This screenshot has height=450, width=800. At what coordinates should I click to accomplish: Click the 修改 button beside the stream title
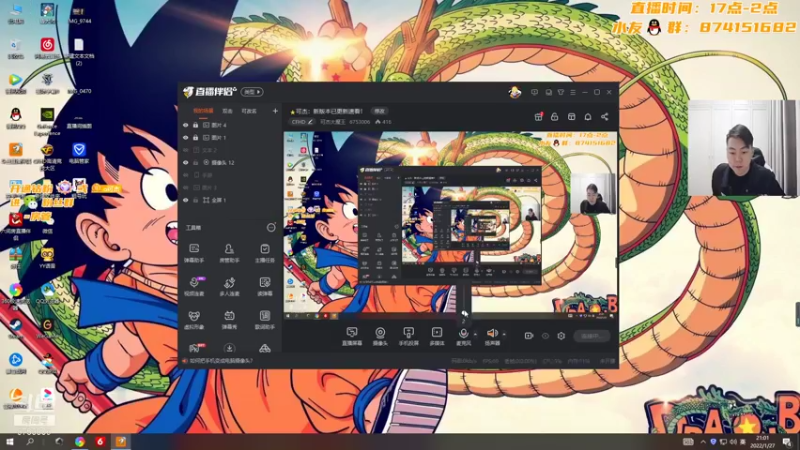click(x=380, y=111)
